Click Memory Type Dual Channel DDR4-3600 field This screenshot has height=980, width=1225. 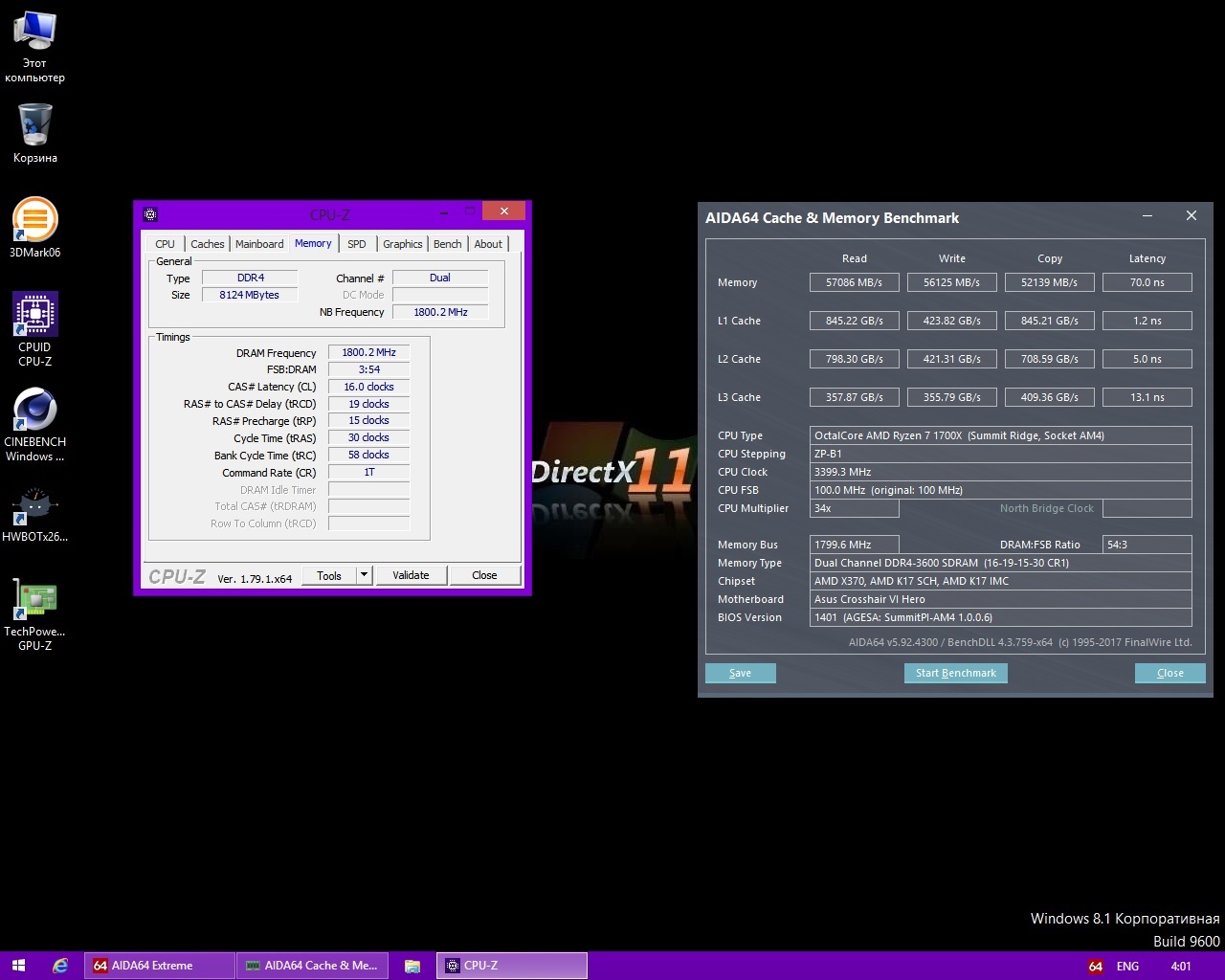tap(1001, 563)
